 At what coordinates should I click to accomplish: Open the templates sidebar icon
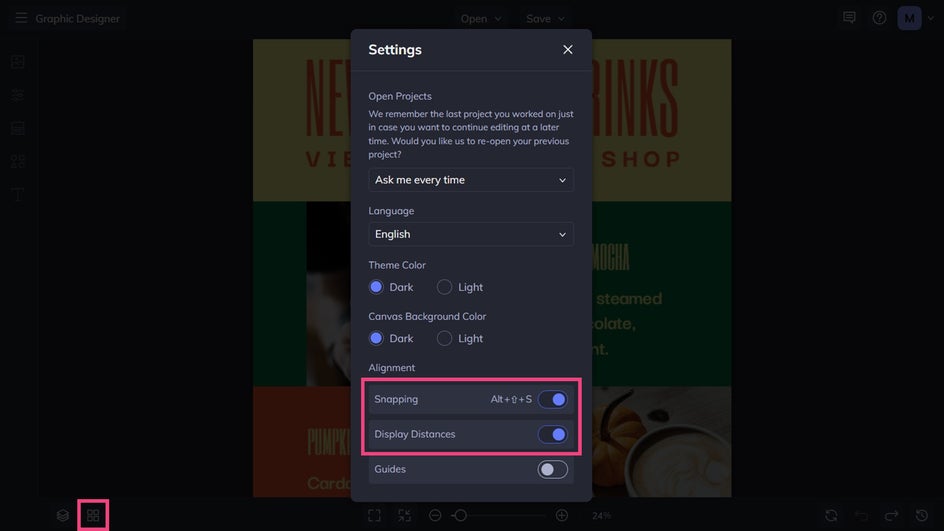click(x=18, y=128)
